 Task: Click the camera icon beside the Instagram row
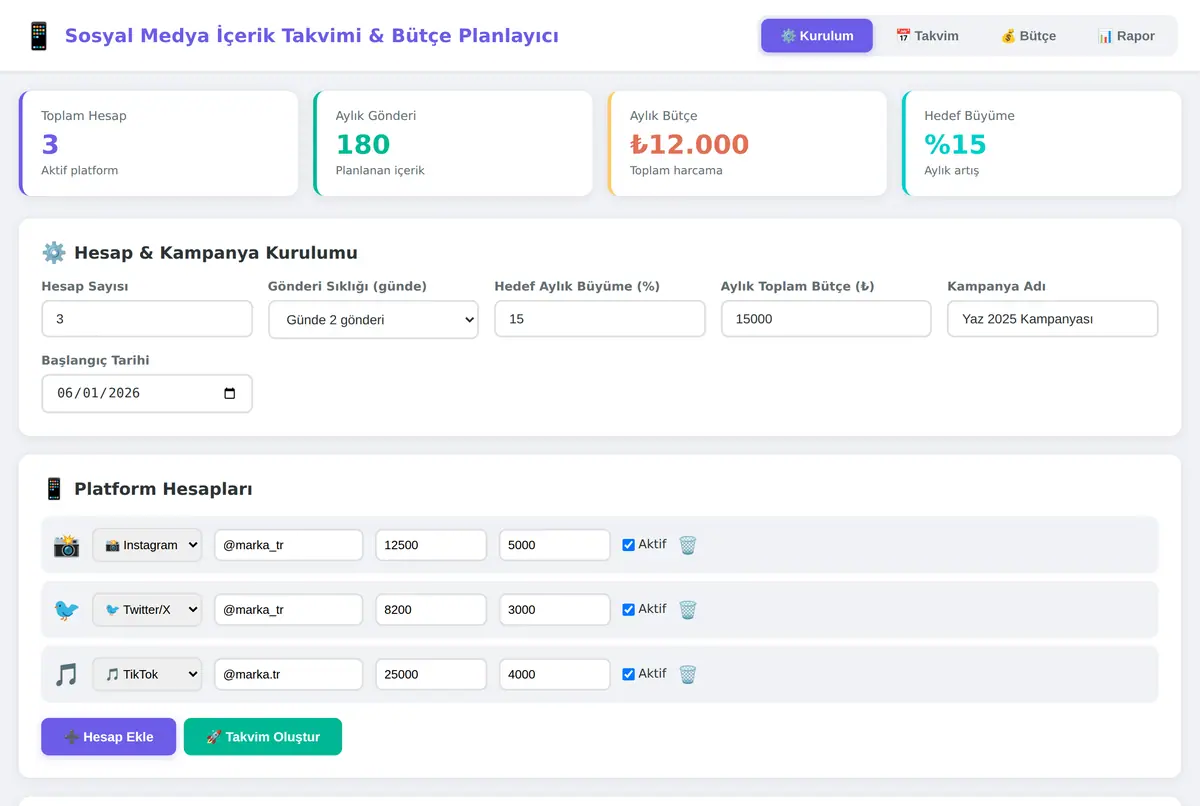point(66,545)
